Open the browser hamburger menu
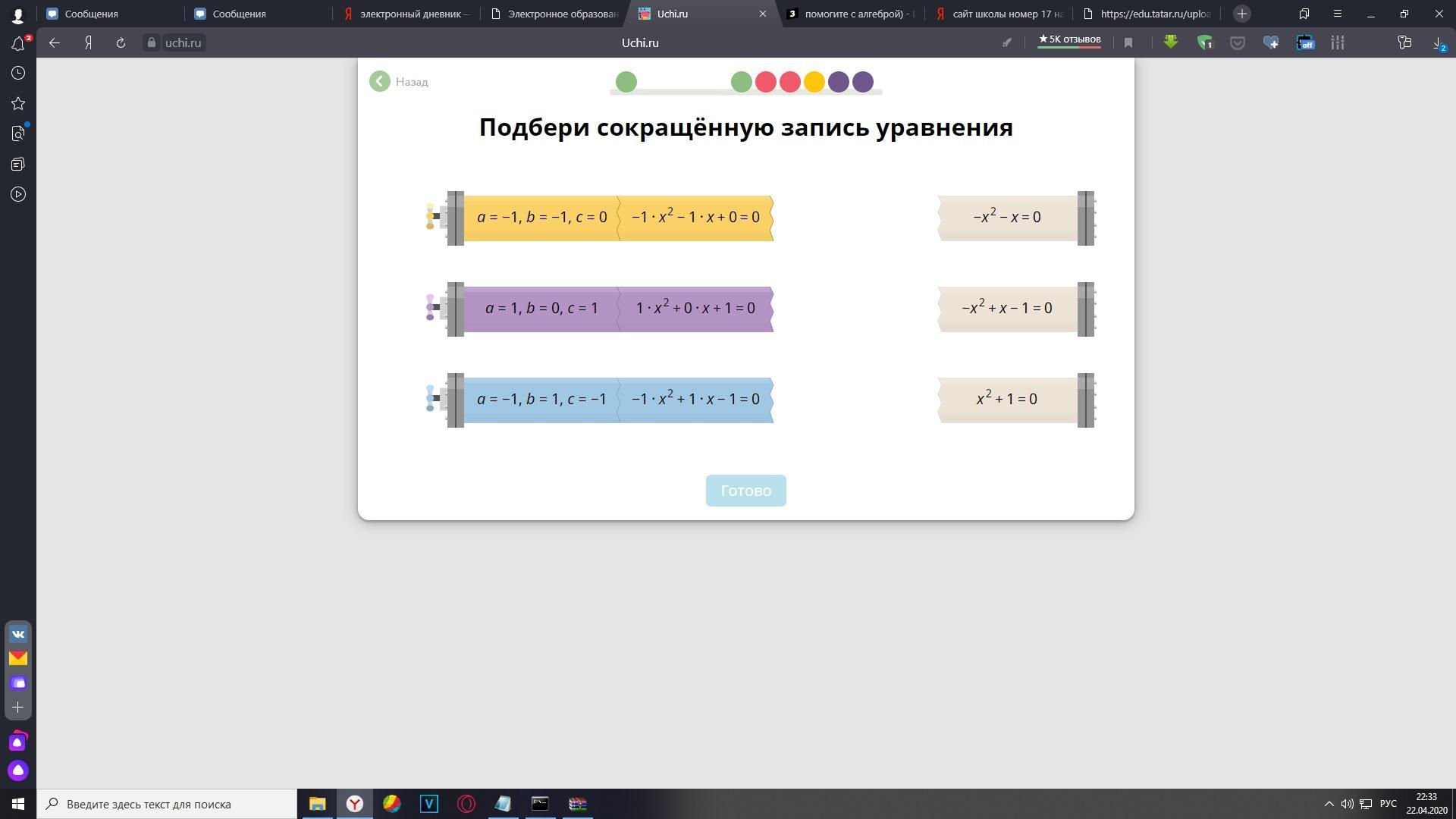 1338,14
